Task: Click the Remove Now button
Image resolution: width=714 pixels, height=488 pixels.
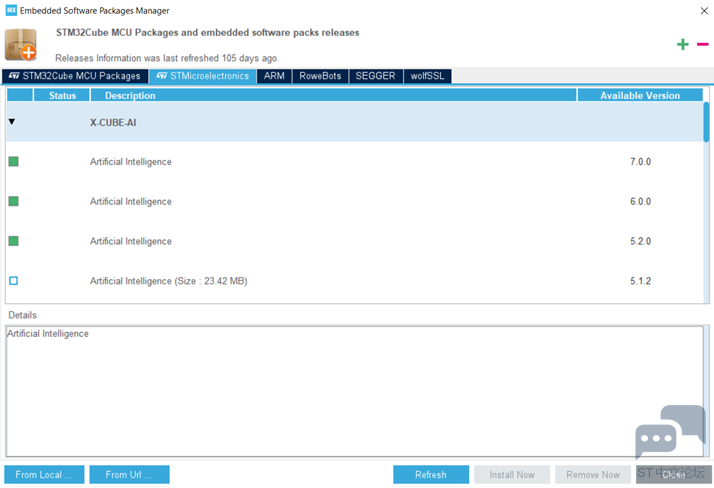Action: tap(593, 474)
